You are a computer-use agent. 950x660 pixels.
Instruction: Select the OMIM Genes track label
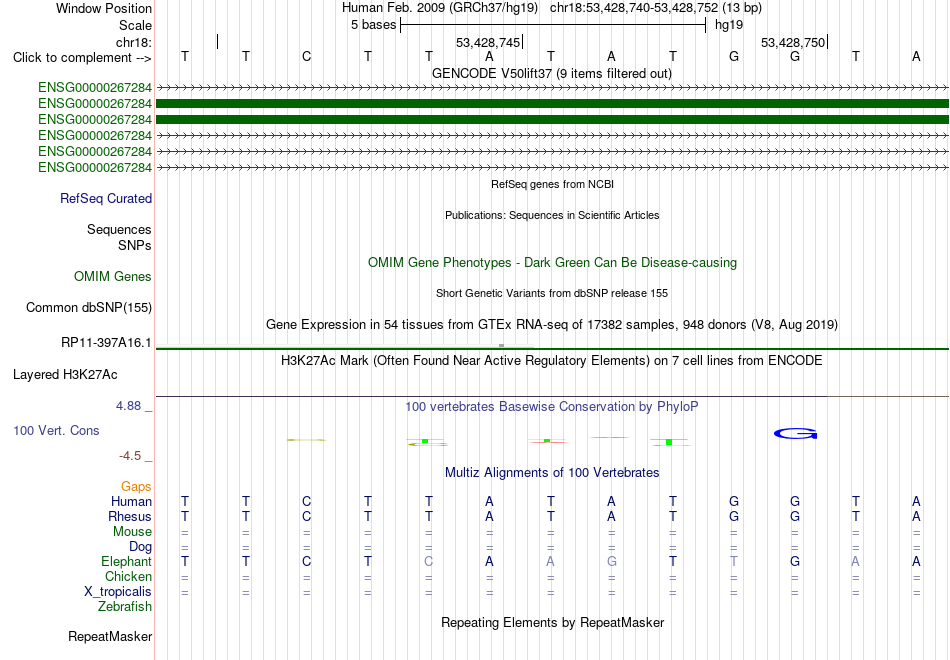pos(113,276)
